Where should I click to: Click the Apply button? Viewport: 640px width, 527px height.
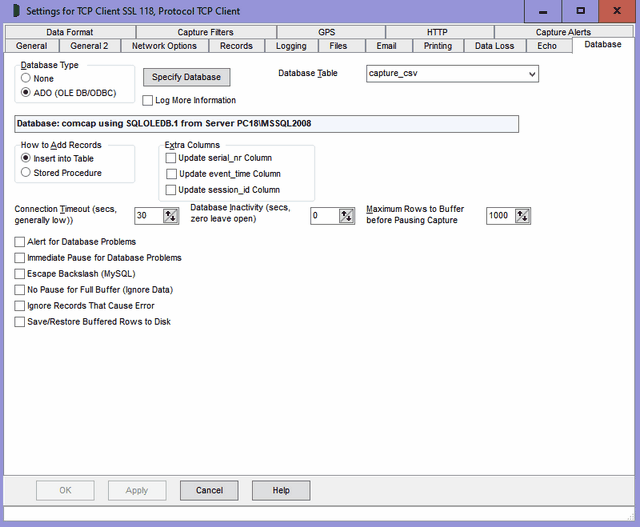pos(137,490)
